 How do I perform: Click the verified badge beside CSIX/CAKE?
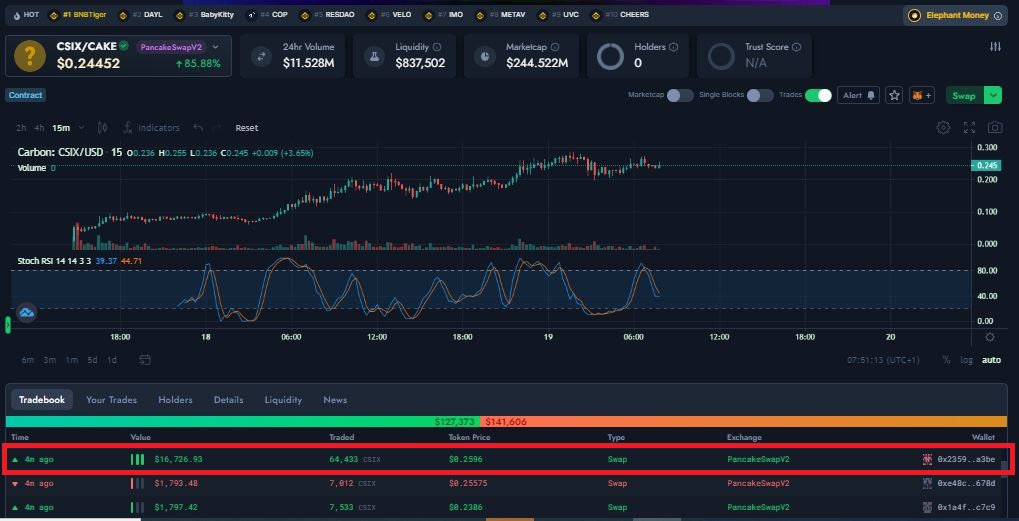(123, 46)
